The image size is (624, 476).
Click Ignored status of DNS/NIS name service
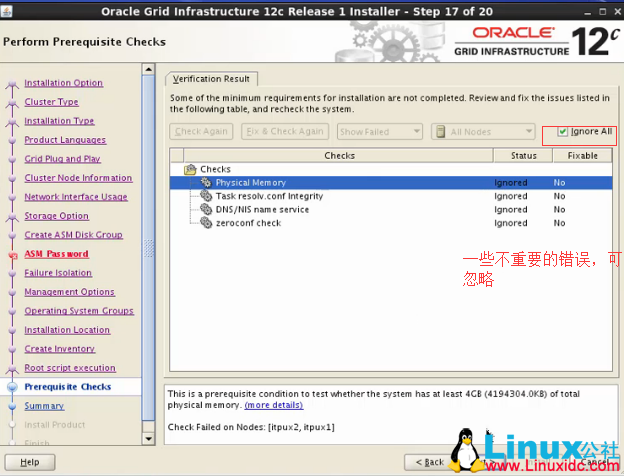pos(511,209)
